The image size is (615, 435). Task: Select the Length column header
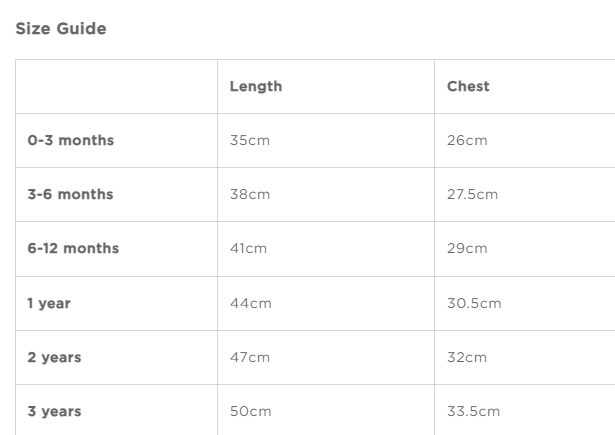point(256,86)
